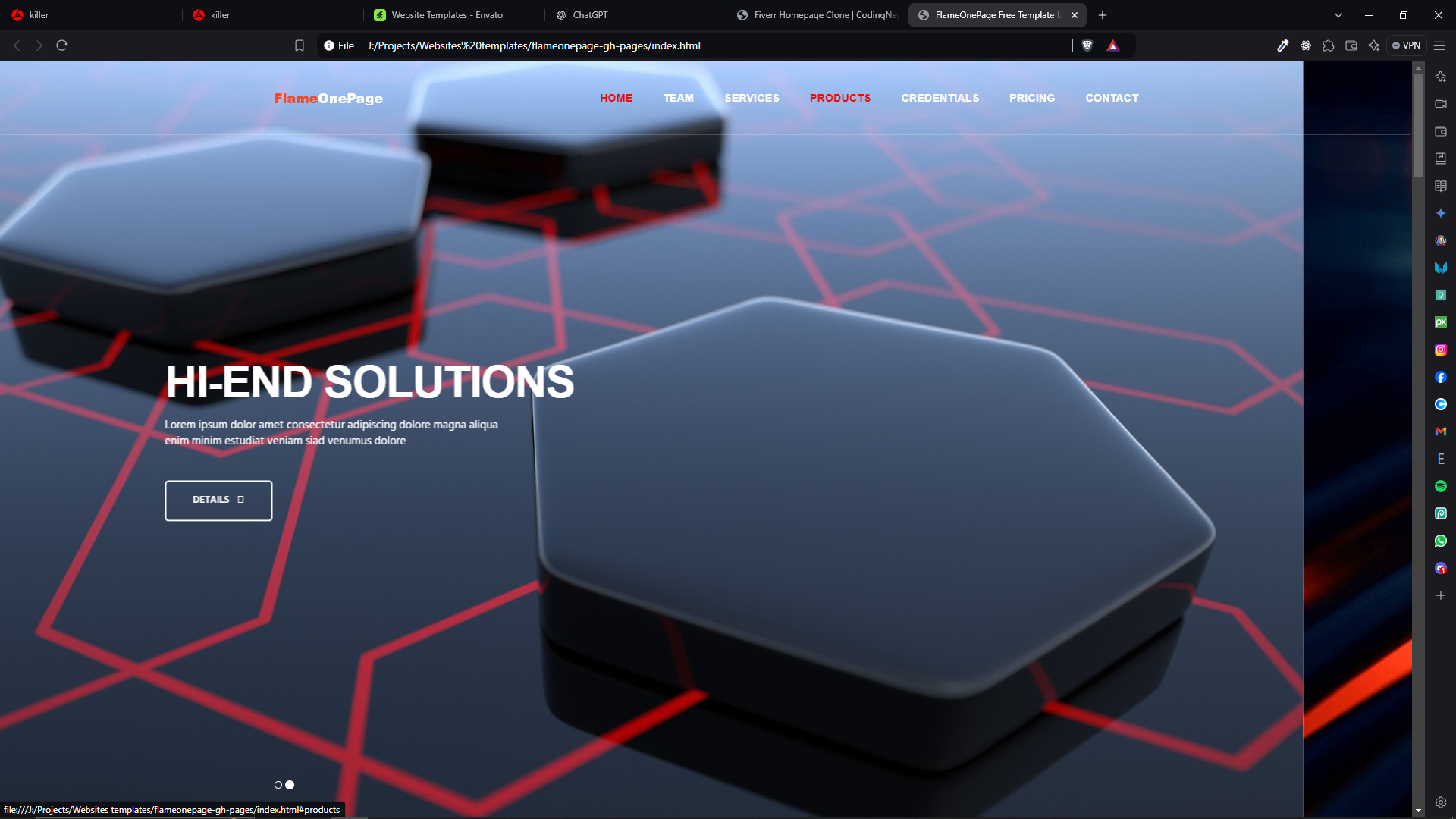Open Brave Talk video icon in sidebar
The width and height of the screenshot is (1456, 819).
pyautogui.click(x=1441, y=104)
